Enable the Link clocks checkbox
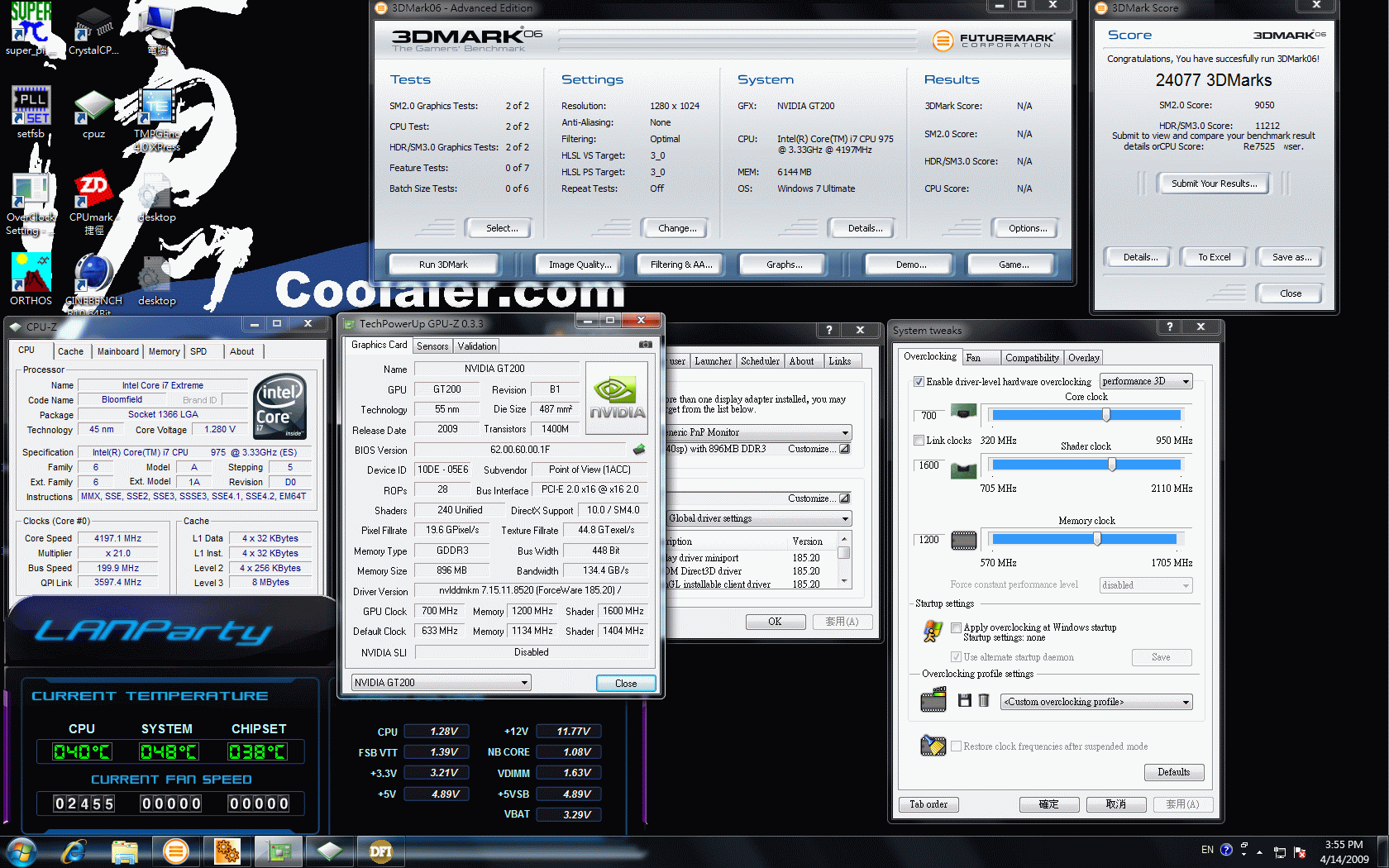 click(919, 441)
